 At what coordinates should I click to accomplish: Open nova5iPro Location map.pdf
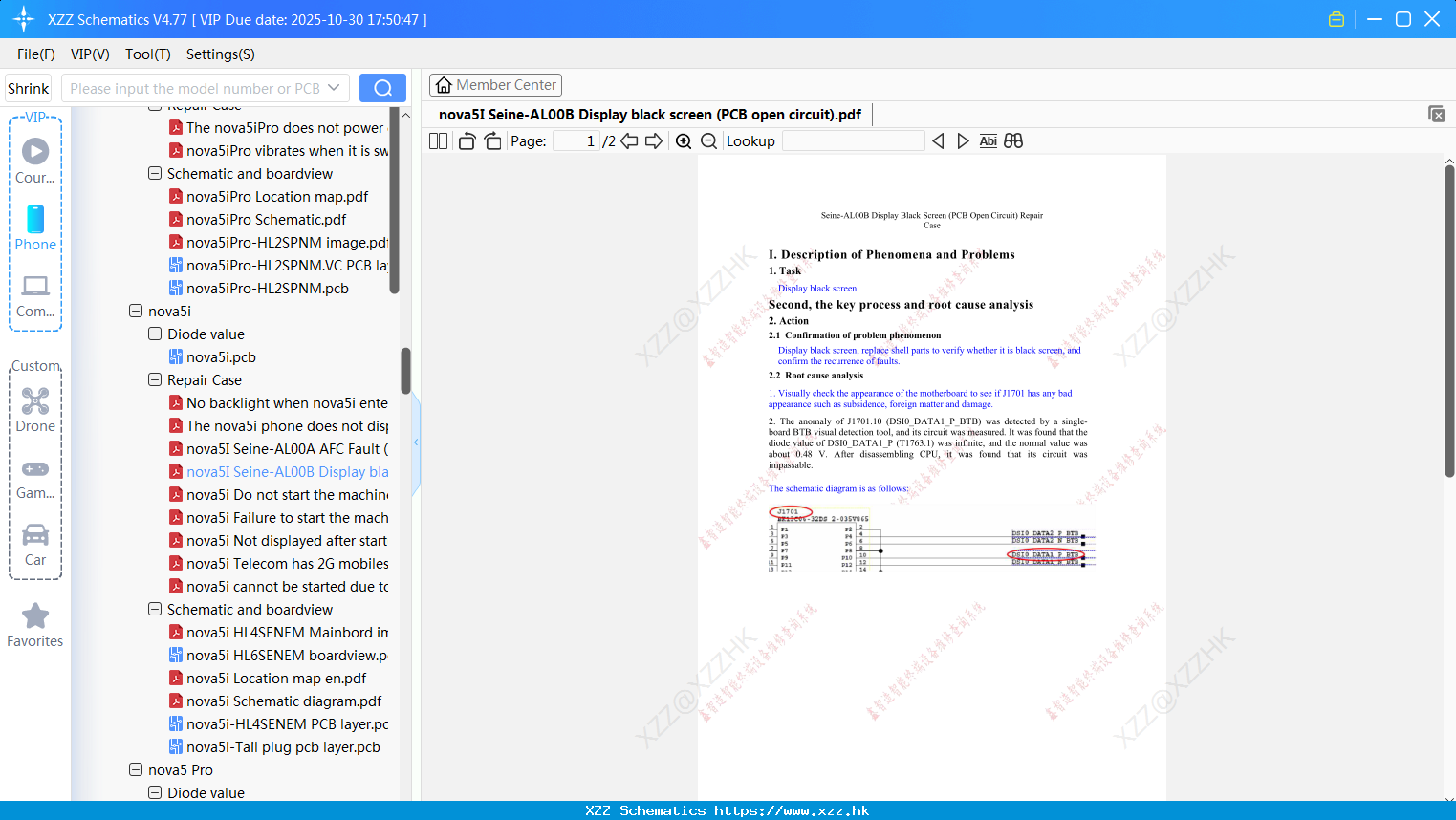[277, 196]
